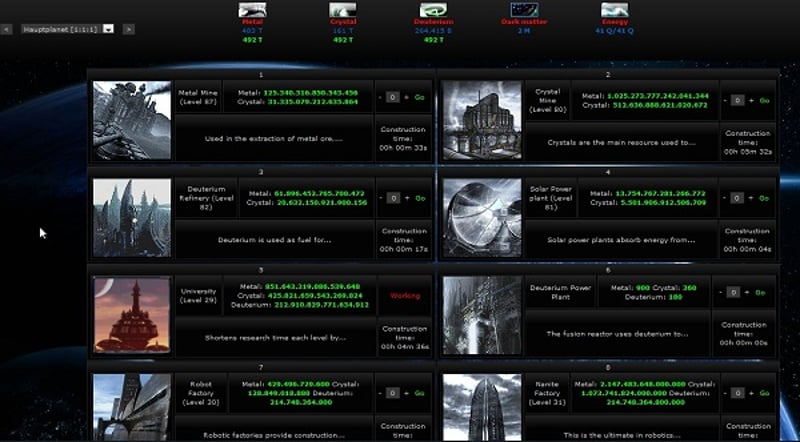Click the Robot Factory (Level 20) name

point(201,393)
